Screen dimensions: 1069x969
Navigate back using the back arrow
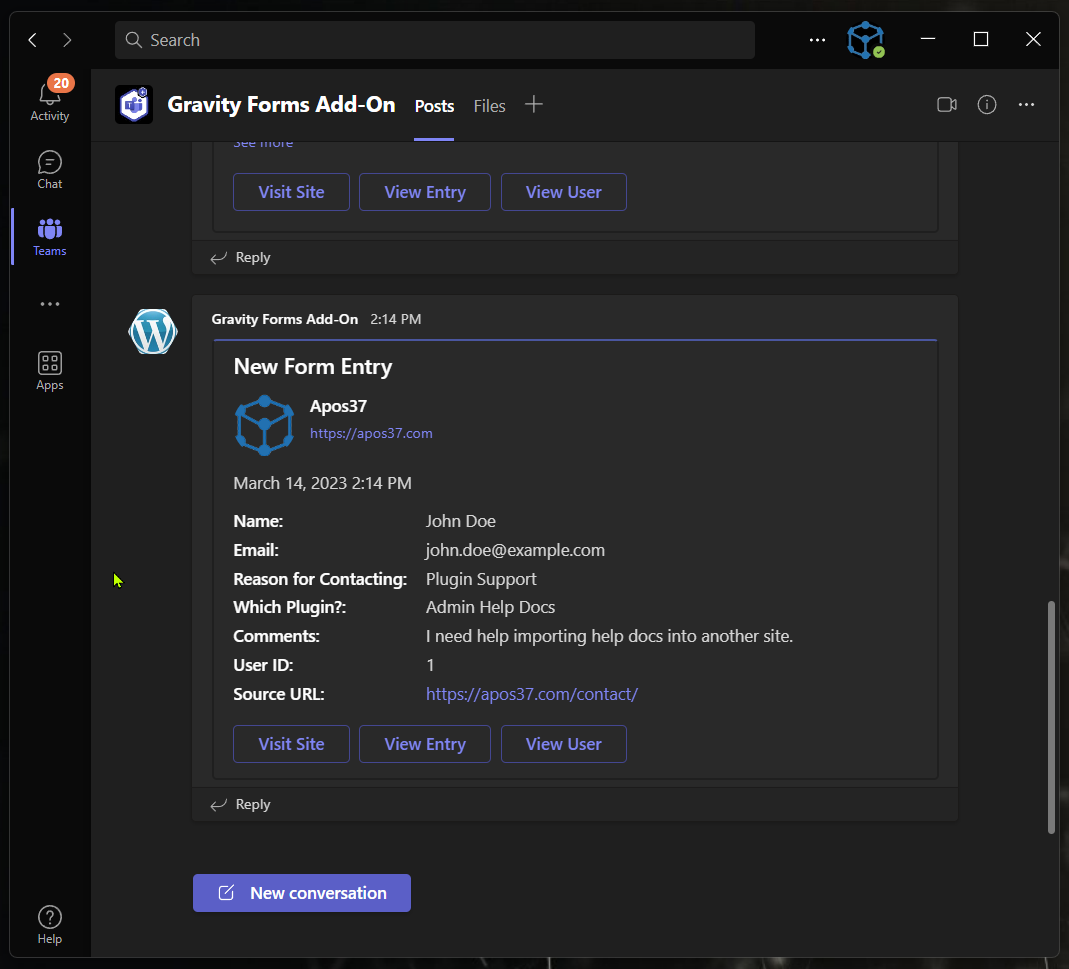click(x=31, y=40)
